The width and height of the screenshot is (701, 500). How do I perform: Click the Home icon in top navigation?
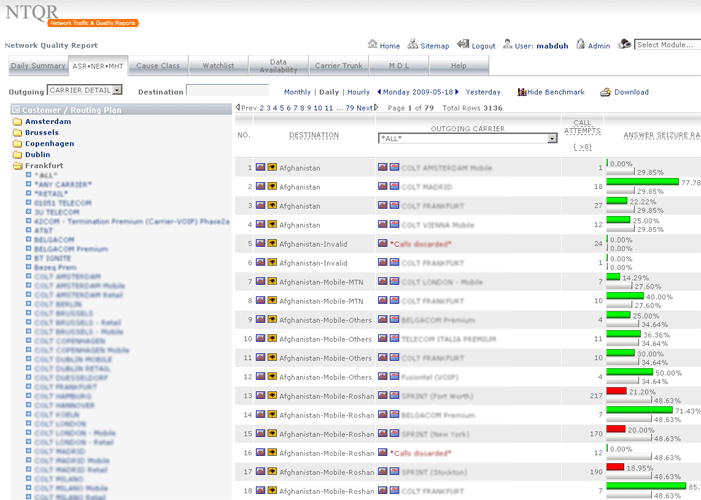point(372,45)
